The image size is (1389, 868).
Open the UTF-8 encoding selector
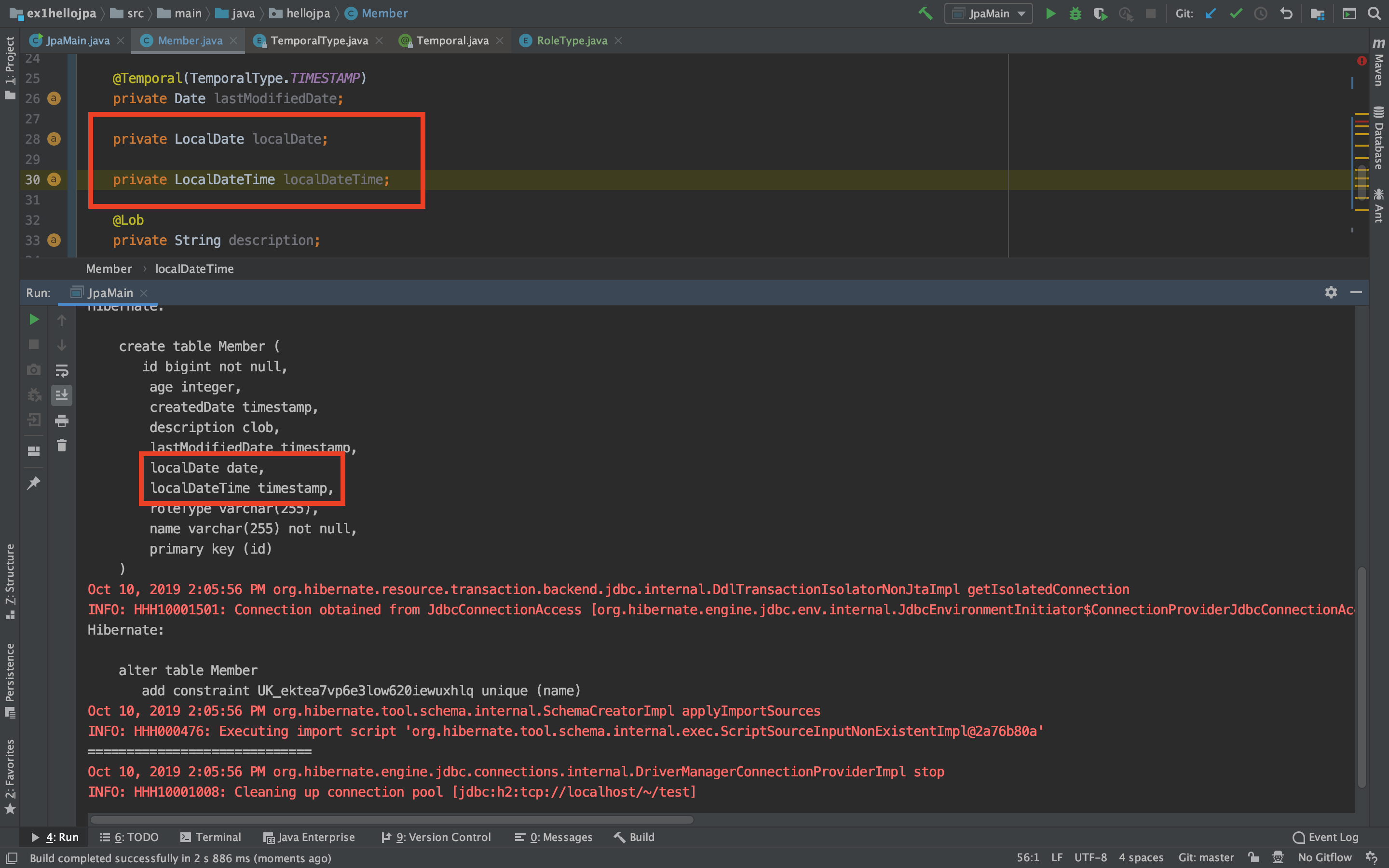(x=1090, y=857)
